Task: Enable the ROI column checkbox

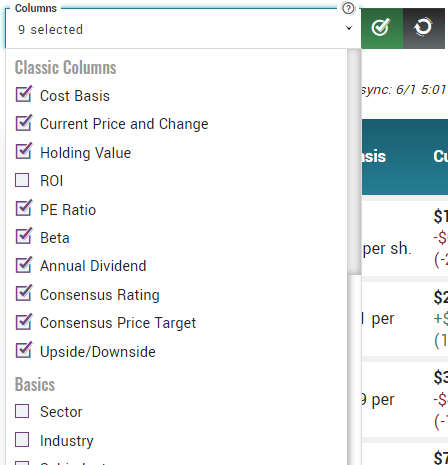Action: [22, 180]
